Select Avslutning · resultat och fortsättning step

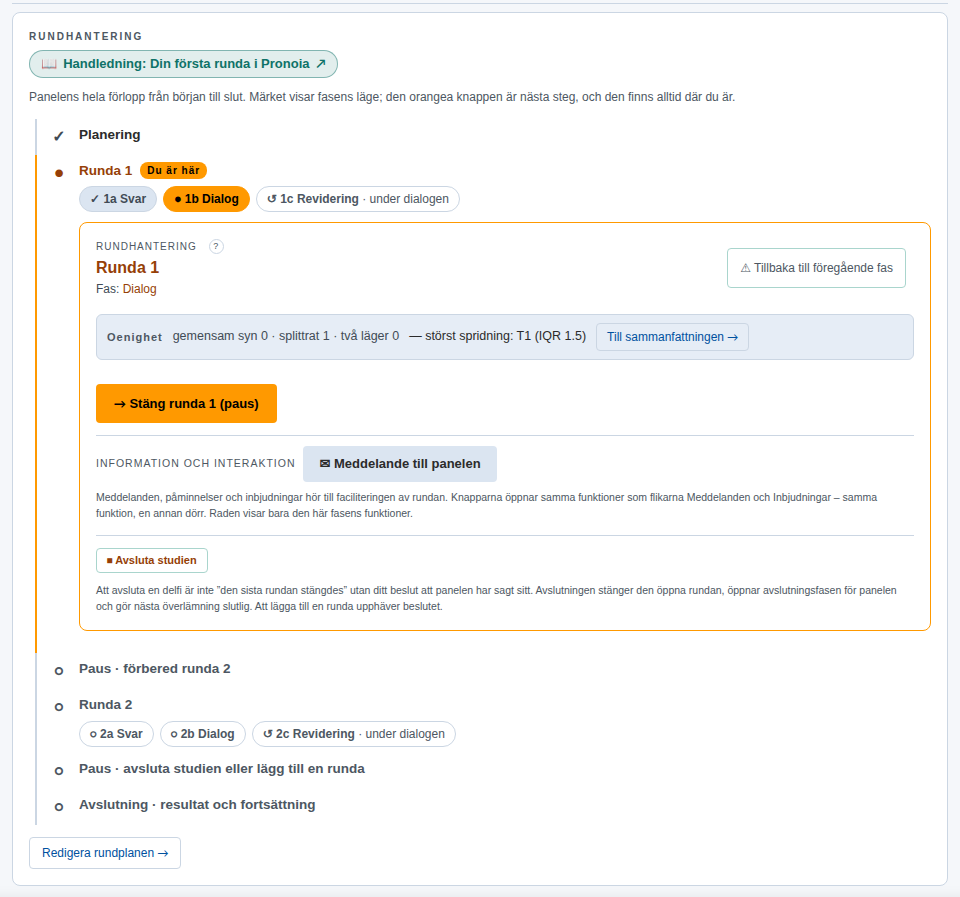point(197,805)
